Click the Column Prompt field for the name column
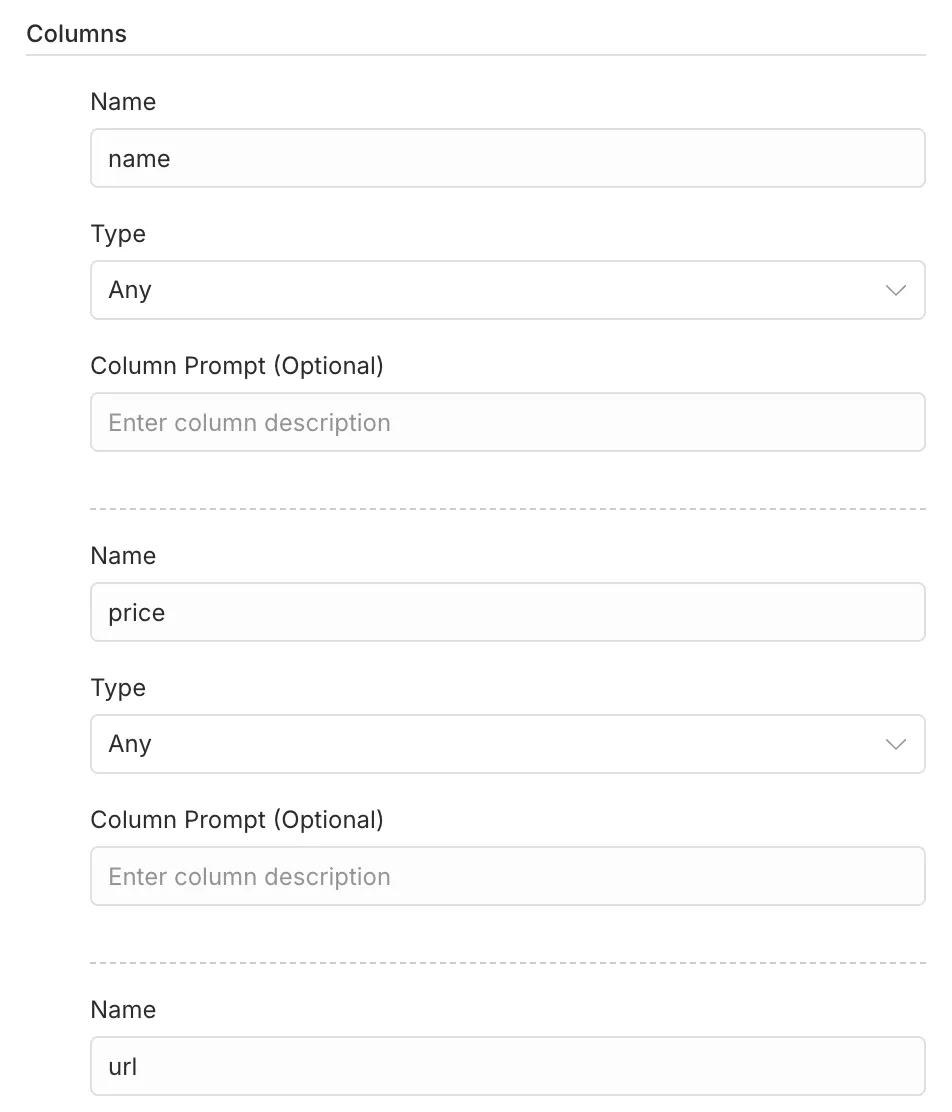This screenshot has height=1112, width=952. (507, 422)
